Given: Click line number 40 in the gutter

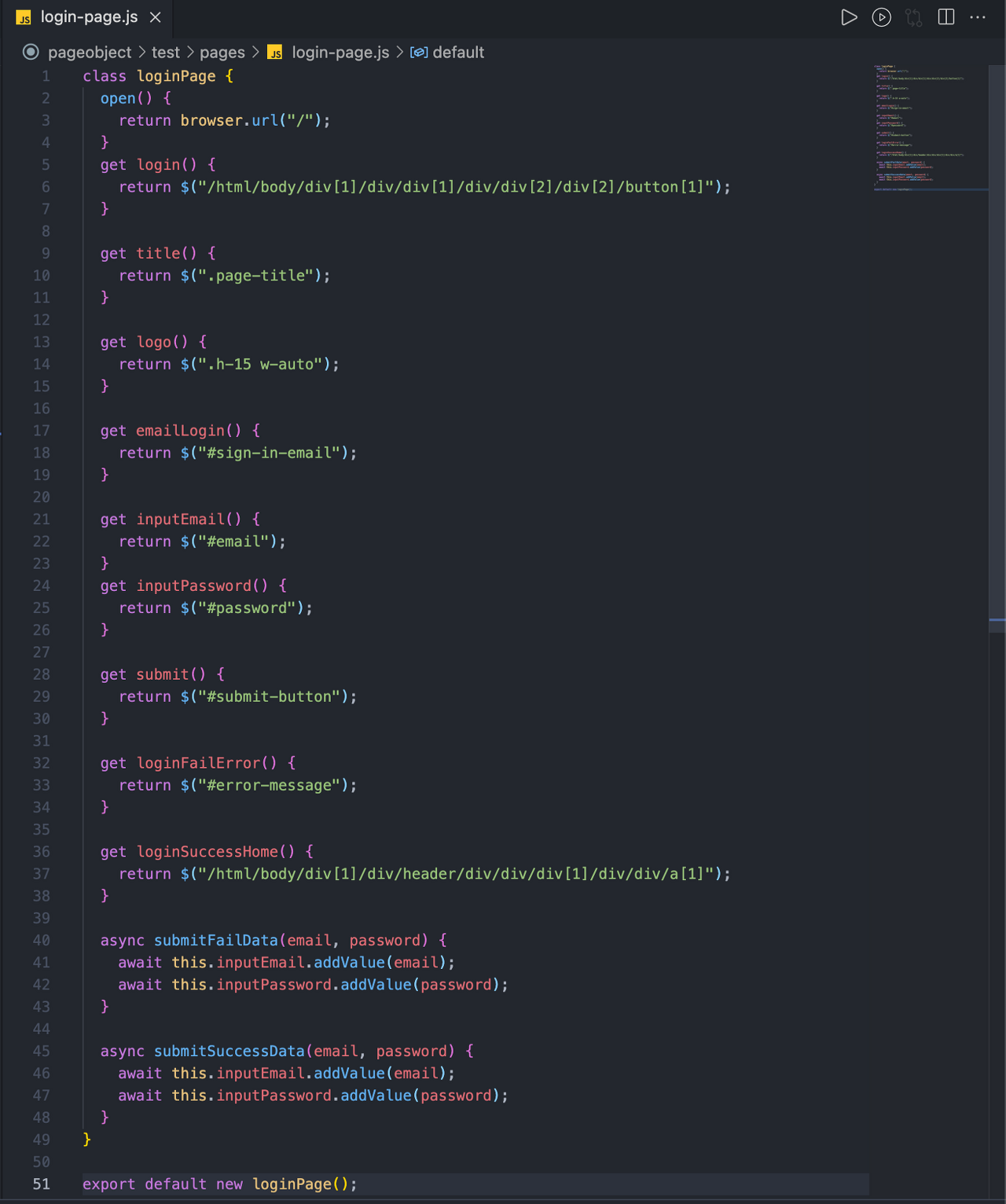Looking at the screenshot, I should [41, 940].
